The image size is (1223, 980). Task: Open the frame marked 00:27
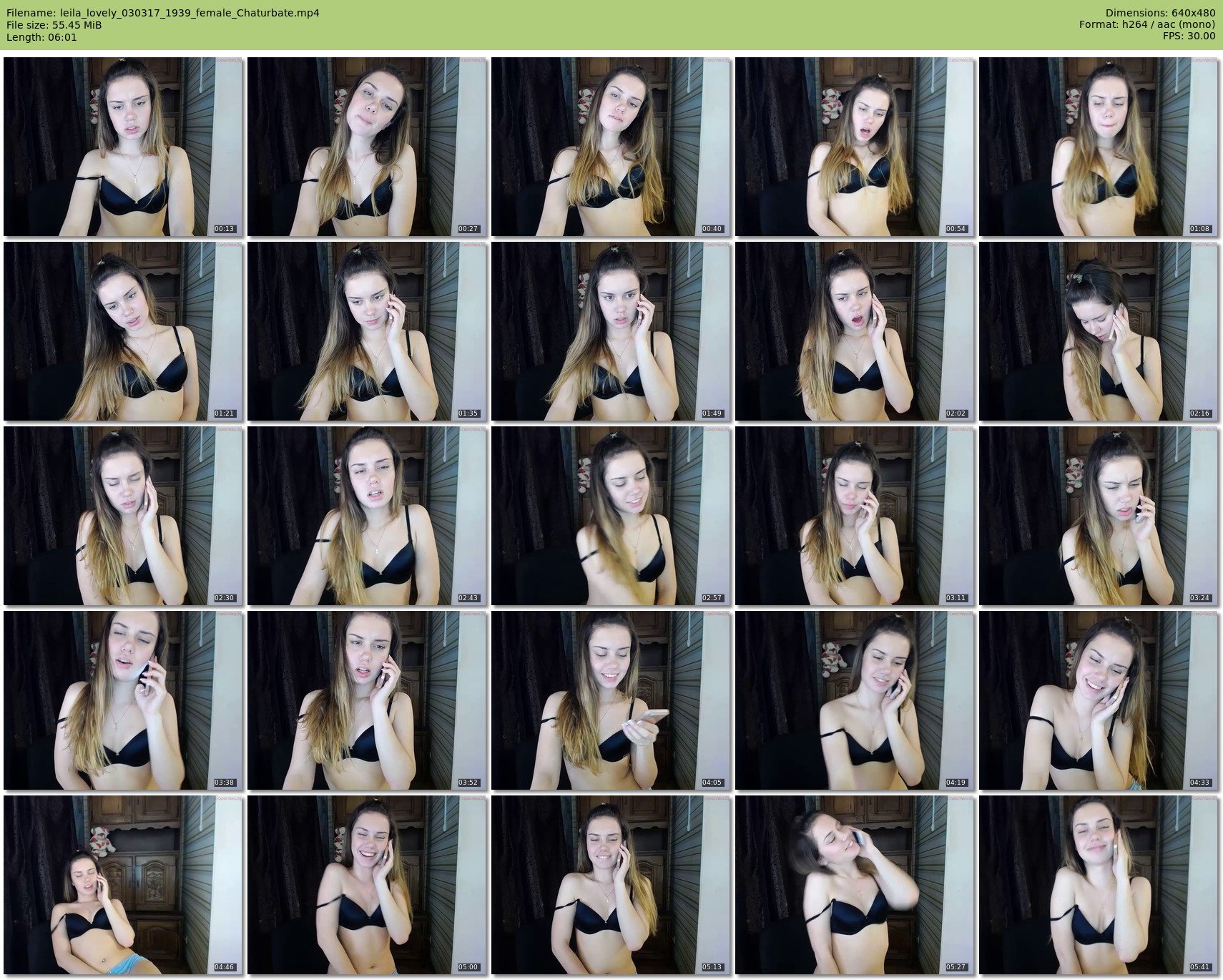367,147
